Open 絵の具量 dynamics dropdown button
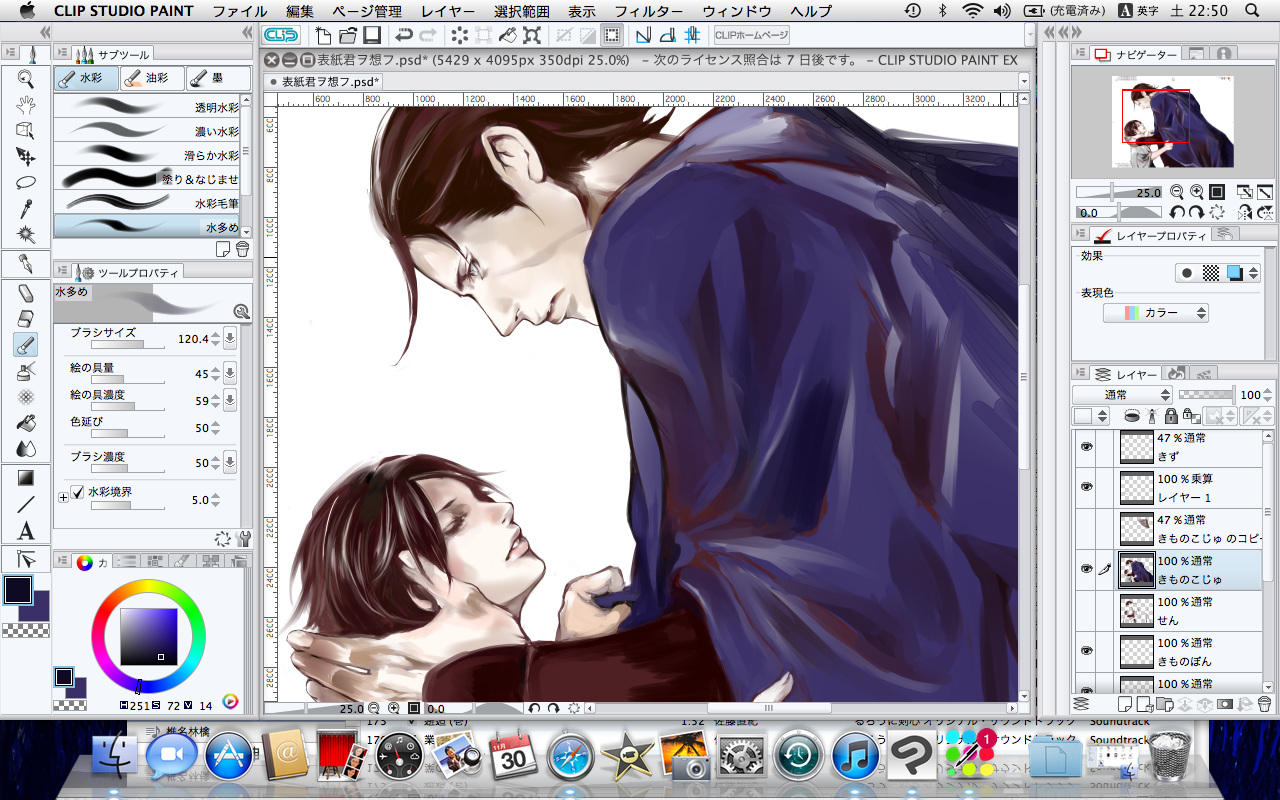The width and height of the screenshot is (1280, 800). (229, 373)
